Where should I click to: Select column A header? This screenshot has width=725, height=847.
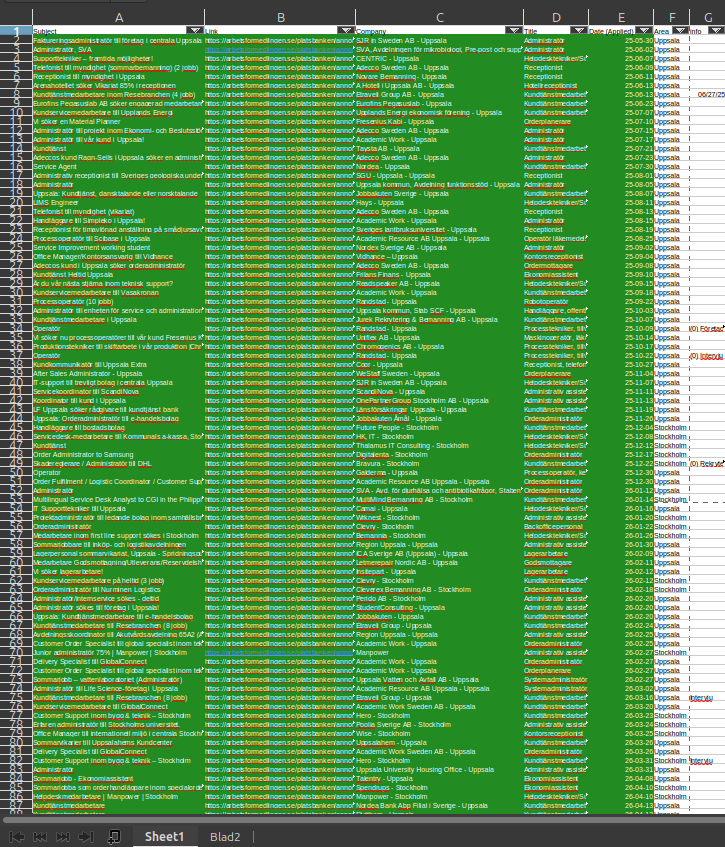[x=119, y=18]
